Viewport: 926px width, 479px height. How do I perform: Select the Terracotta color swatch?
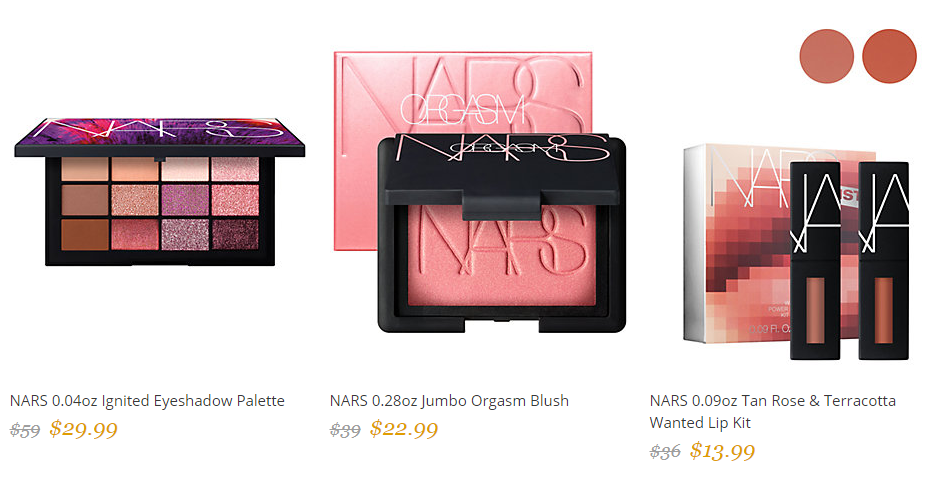coord(889,56)
